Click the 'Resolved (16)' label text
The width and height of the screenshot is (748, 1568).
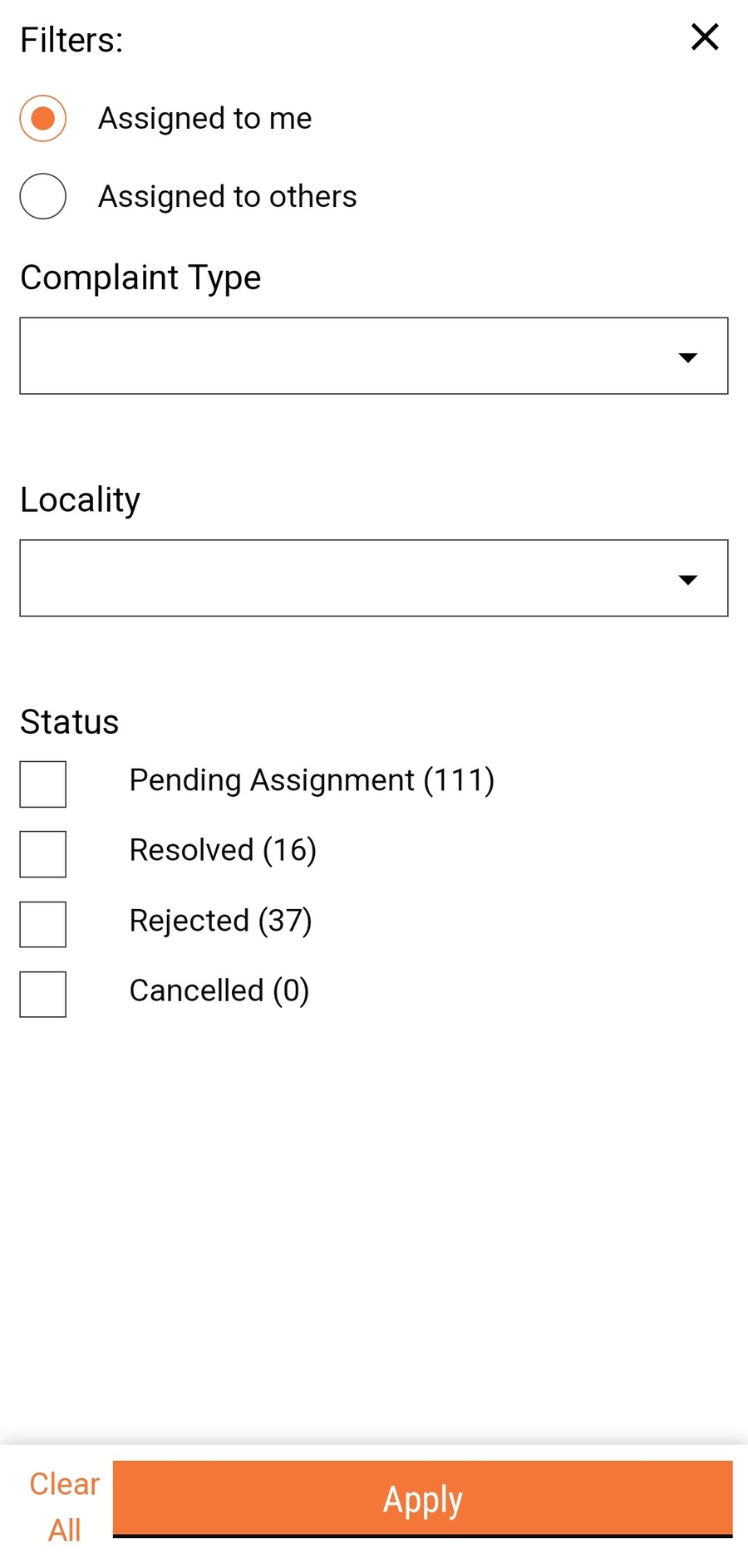pyautogui.click(x=223, y=850)
